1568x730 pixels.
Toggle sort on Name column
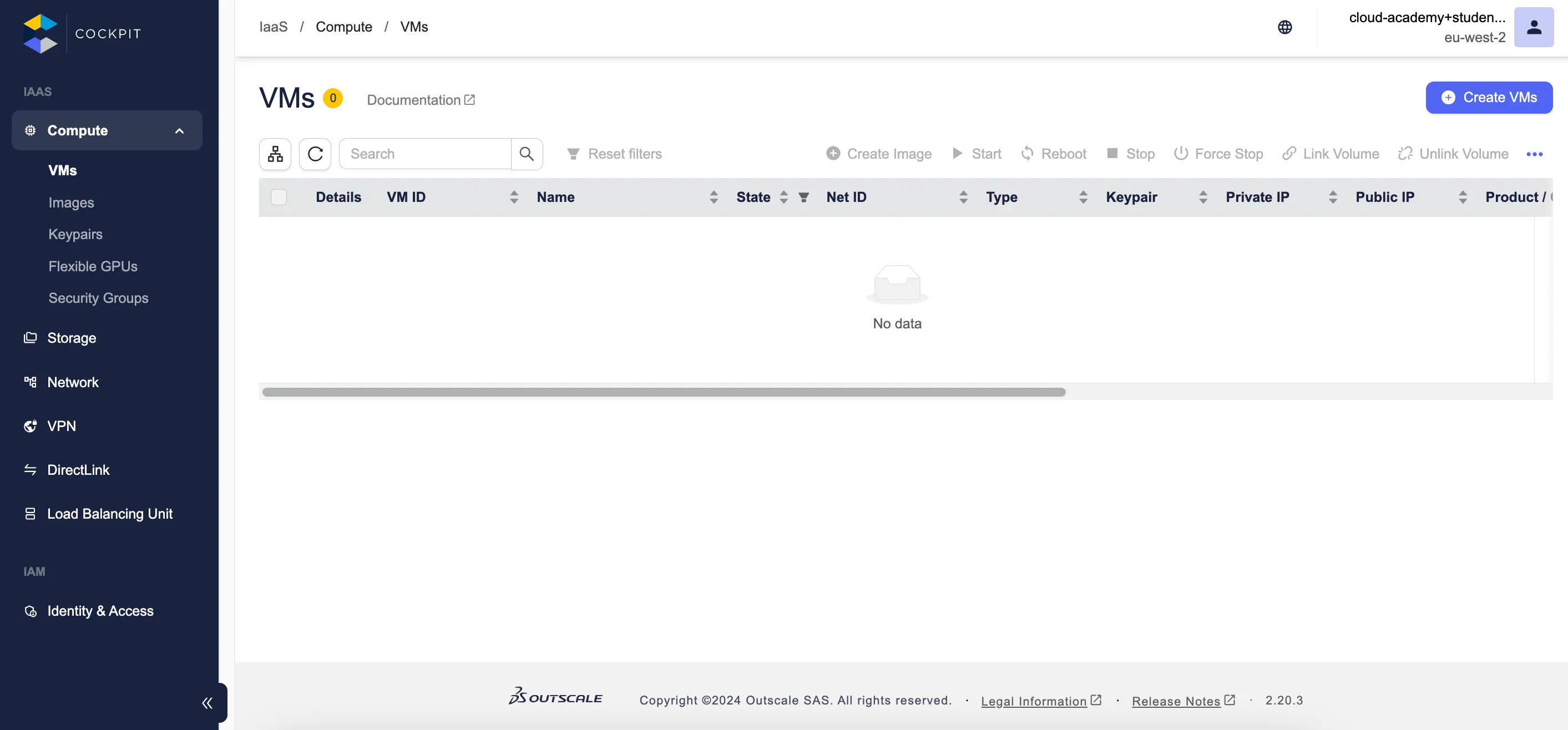(714, 197)
